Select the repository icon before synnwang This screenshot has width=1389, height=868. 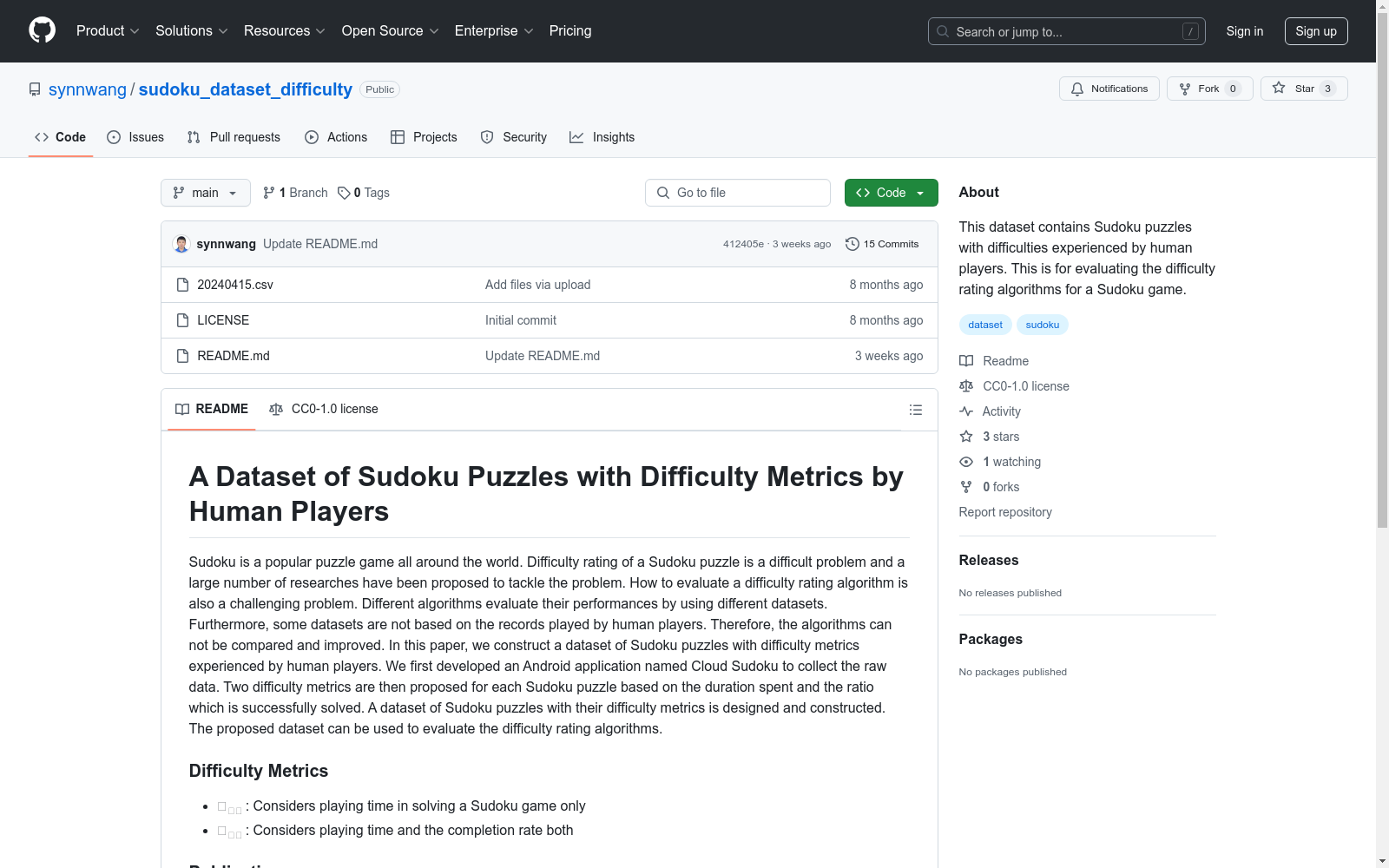point(35,89)
